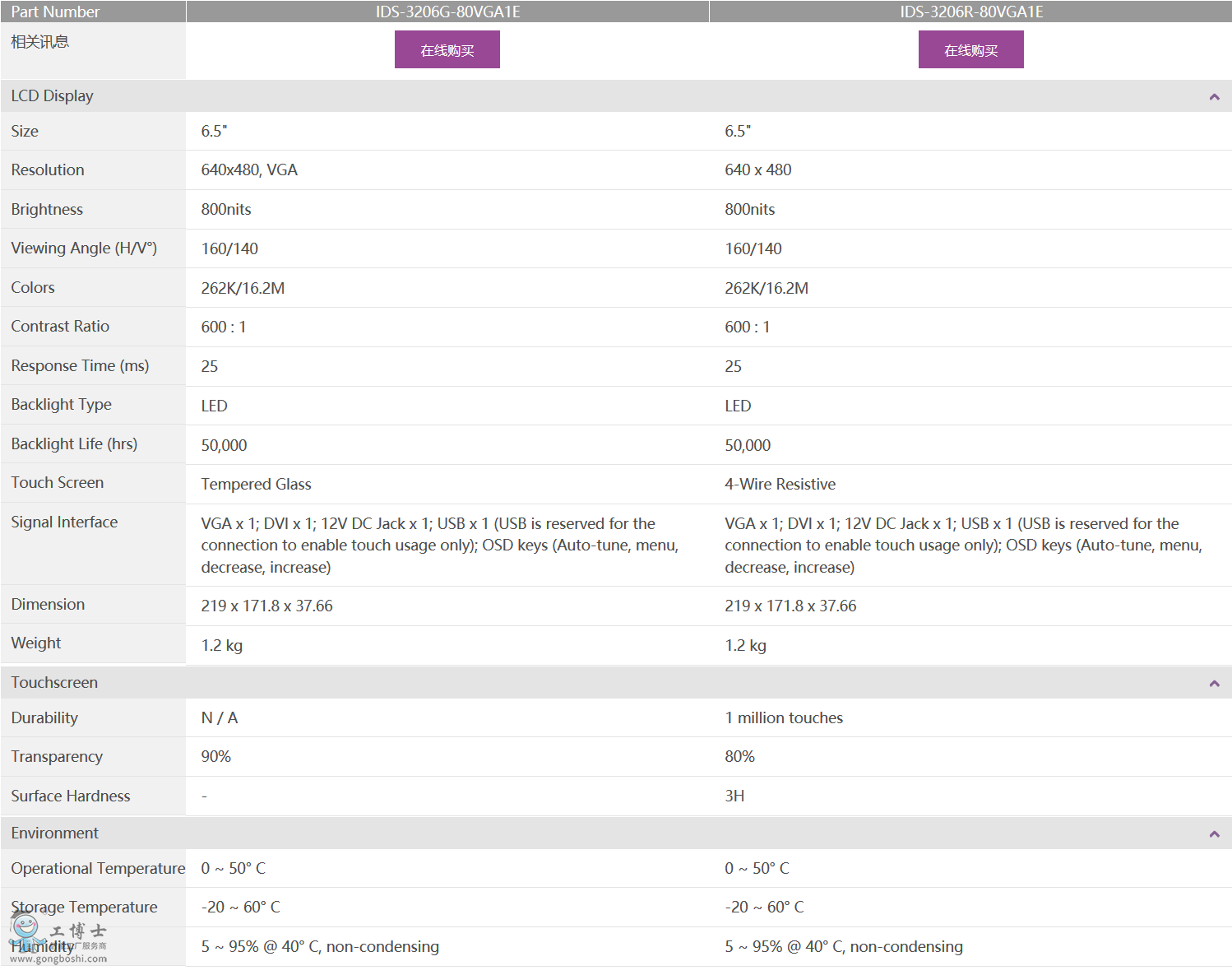Click the Touchscreen section title
The width and height of the screenshot is (1232, 975).
coord(54,683)
